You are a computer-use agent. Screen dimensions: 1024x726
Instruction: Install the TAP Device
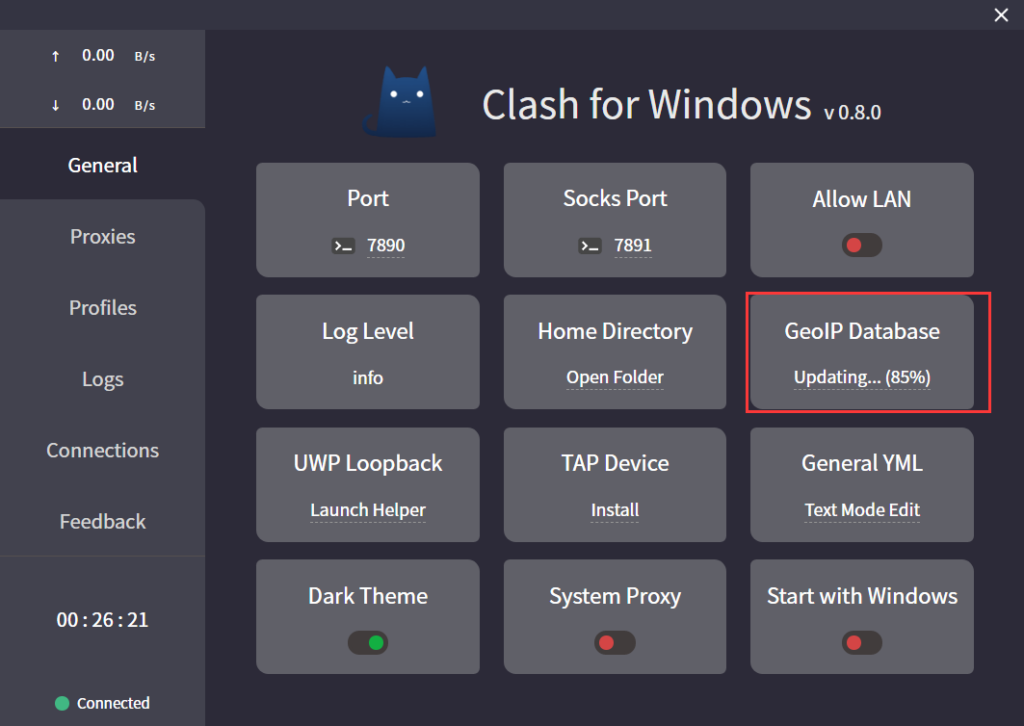click(x=614, y=509)
